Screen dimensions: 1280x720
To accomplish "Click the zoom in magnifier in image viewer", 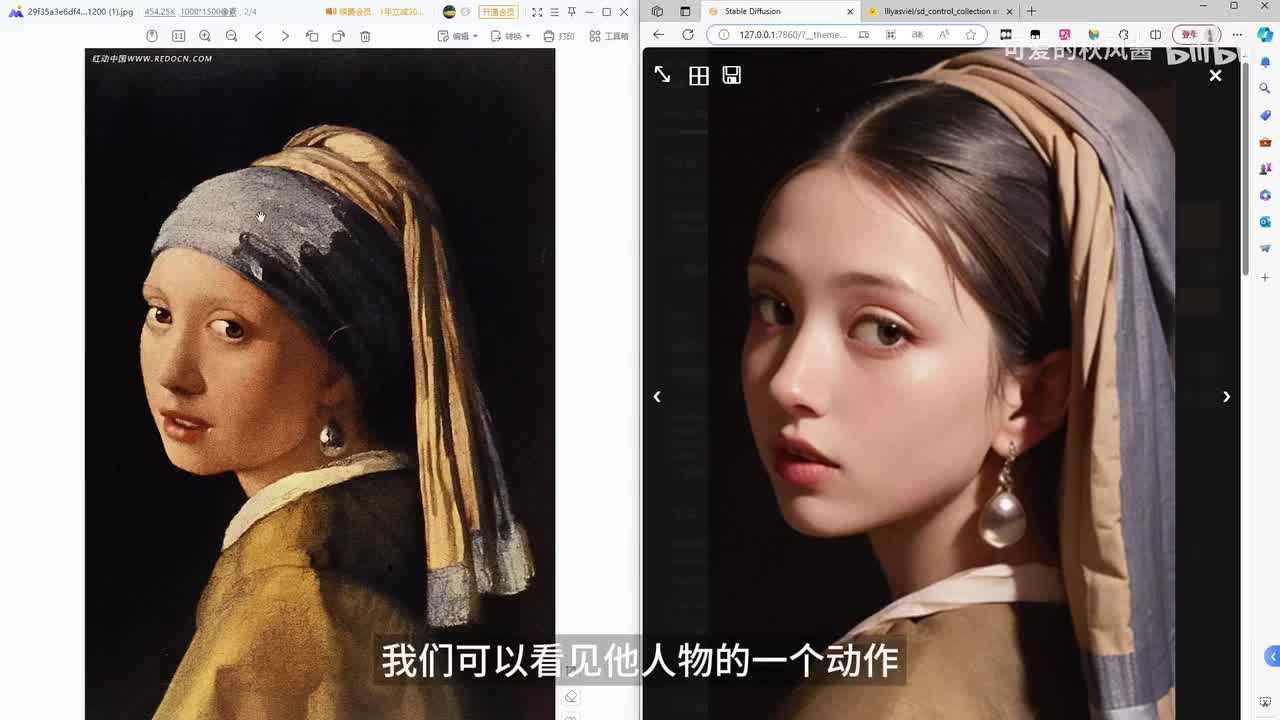I will pos(205,36).
